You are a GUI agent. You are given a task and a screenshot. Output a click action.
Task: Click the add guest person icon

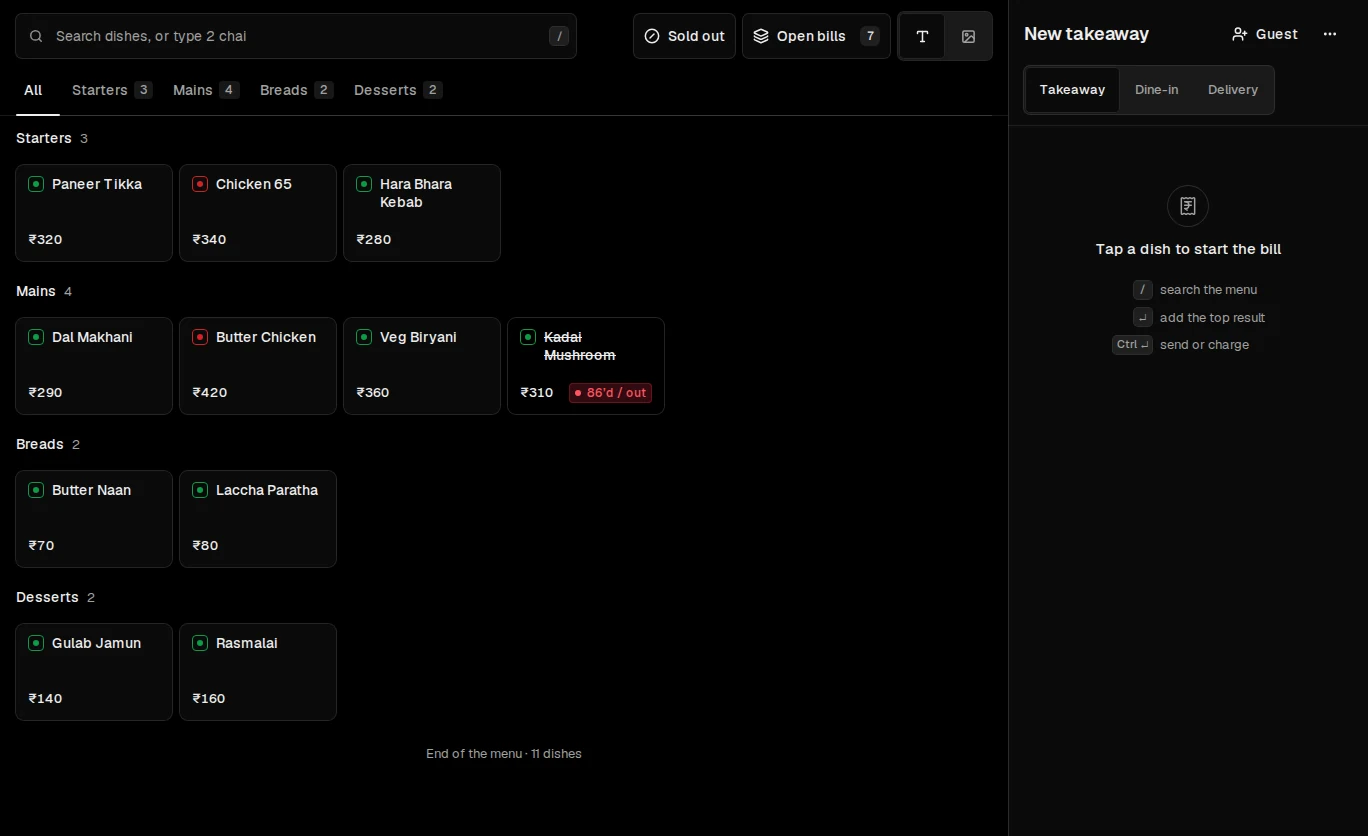pyautogui.click(x=1240, y=34)
